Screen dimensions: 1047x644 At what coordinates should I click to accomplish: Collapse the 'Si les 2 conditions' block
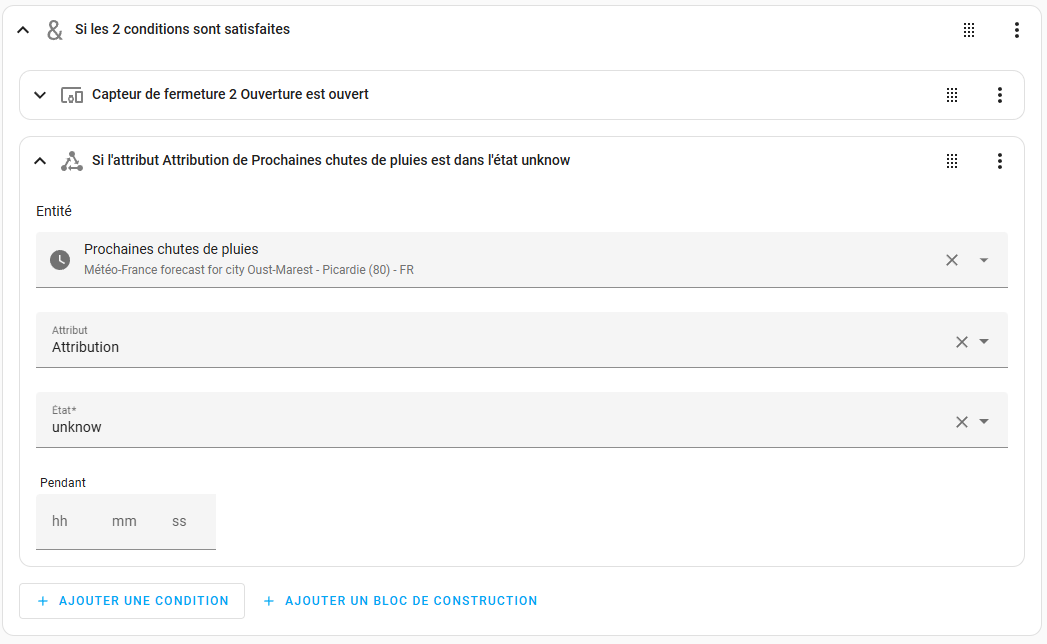pos(23,29)
